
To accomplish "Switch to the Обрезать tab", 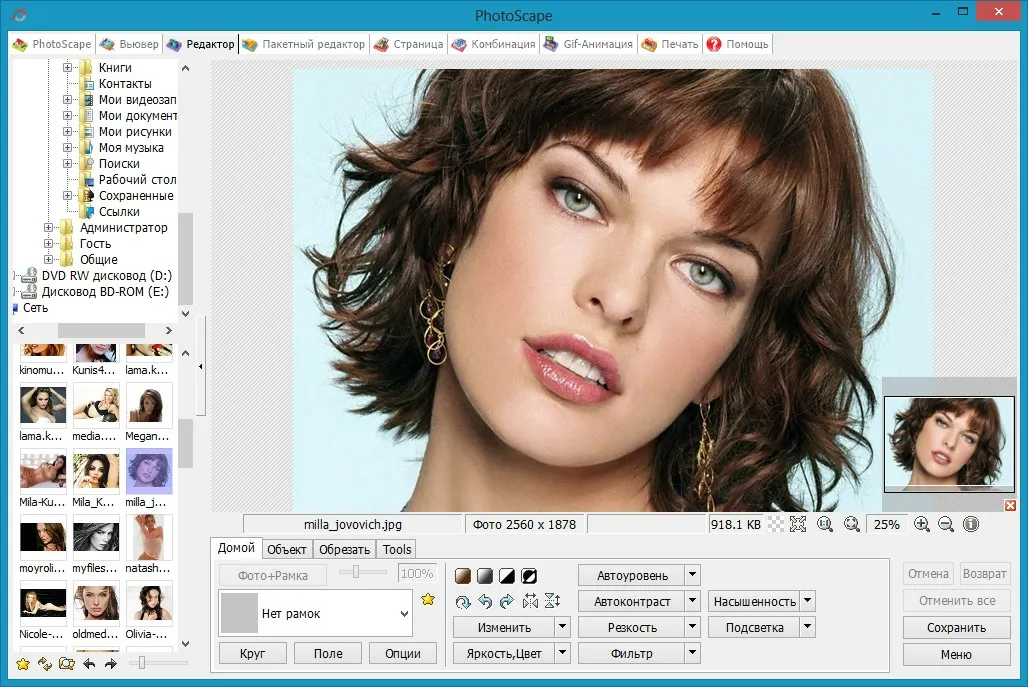I will [x=344, y=549].
